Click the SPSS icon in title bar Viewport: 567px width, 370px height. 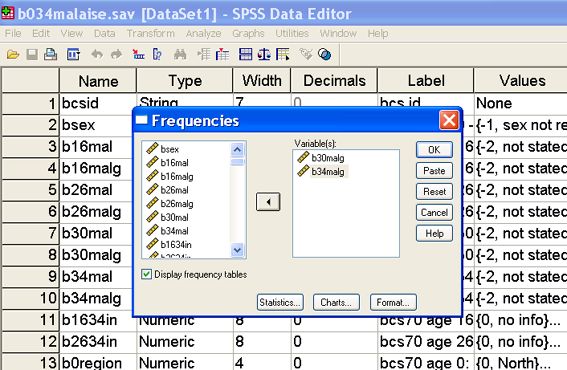coord(8,13)
